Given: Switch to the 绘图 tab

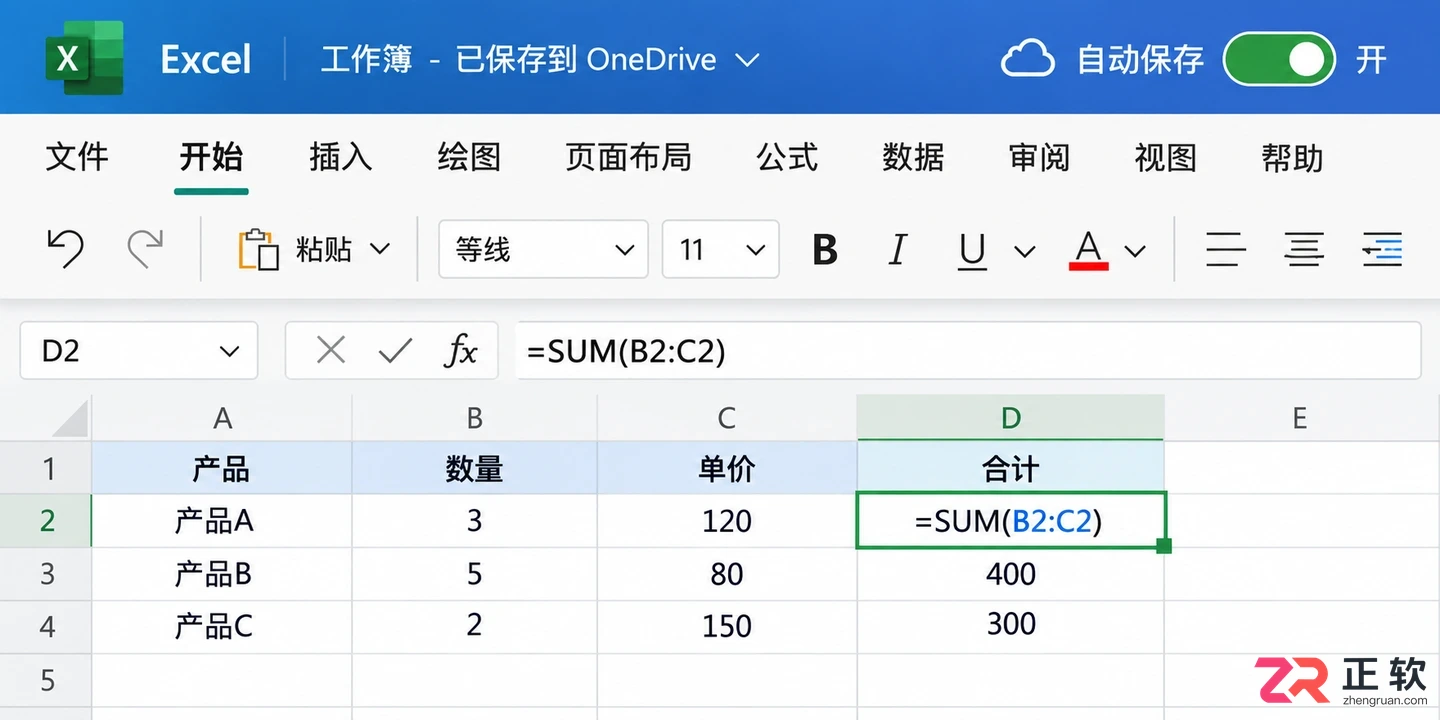Looking at the screenshot, I should 469,157.
